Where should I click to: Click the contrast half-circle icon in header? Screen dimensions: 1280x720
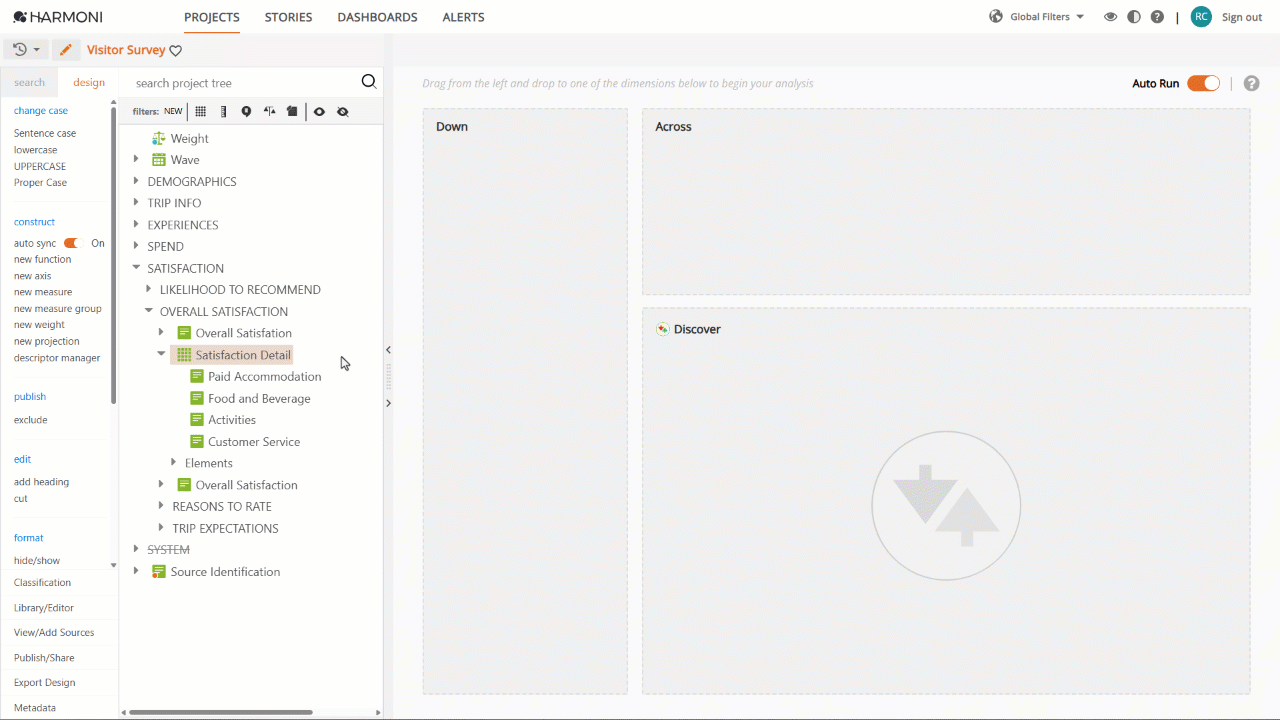[x=1133, y=17]
